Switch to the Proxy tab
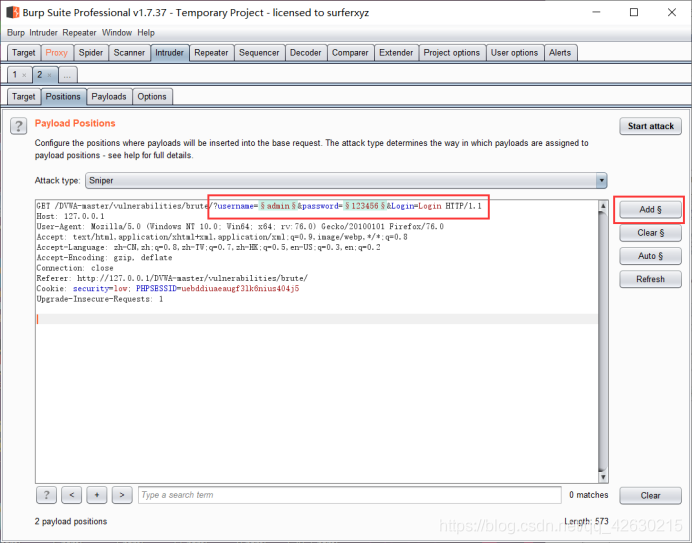The height and width of the screenshot is (544, 692). point(56,53)
